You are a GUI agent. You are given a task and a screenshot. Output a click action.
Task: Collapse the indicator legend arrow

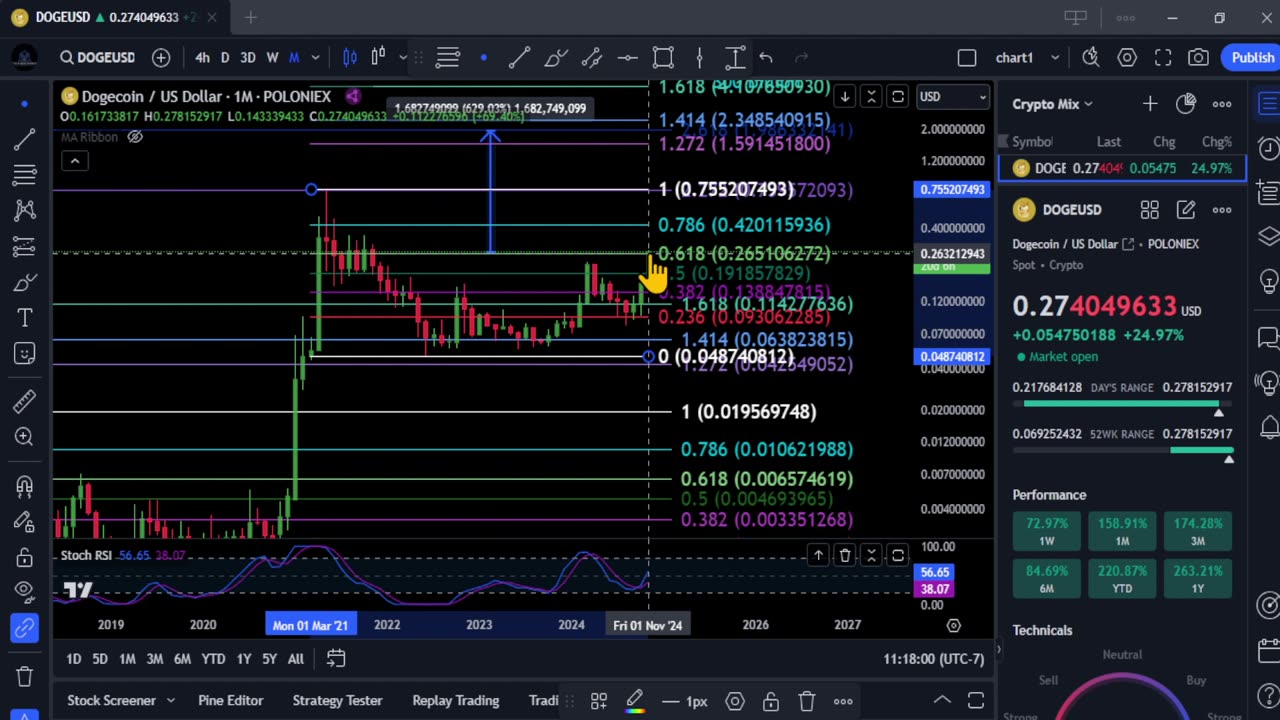(74, 161)
